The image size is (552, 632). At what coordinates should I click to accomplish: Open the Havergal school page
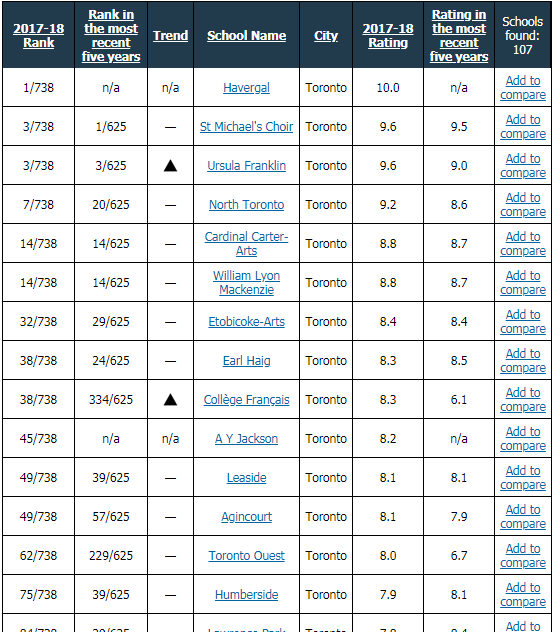[247, 87]
